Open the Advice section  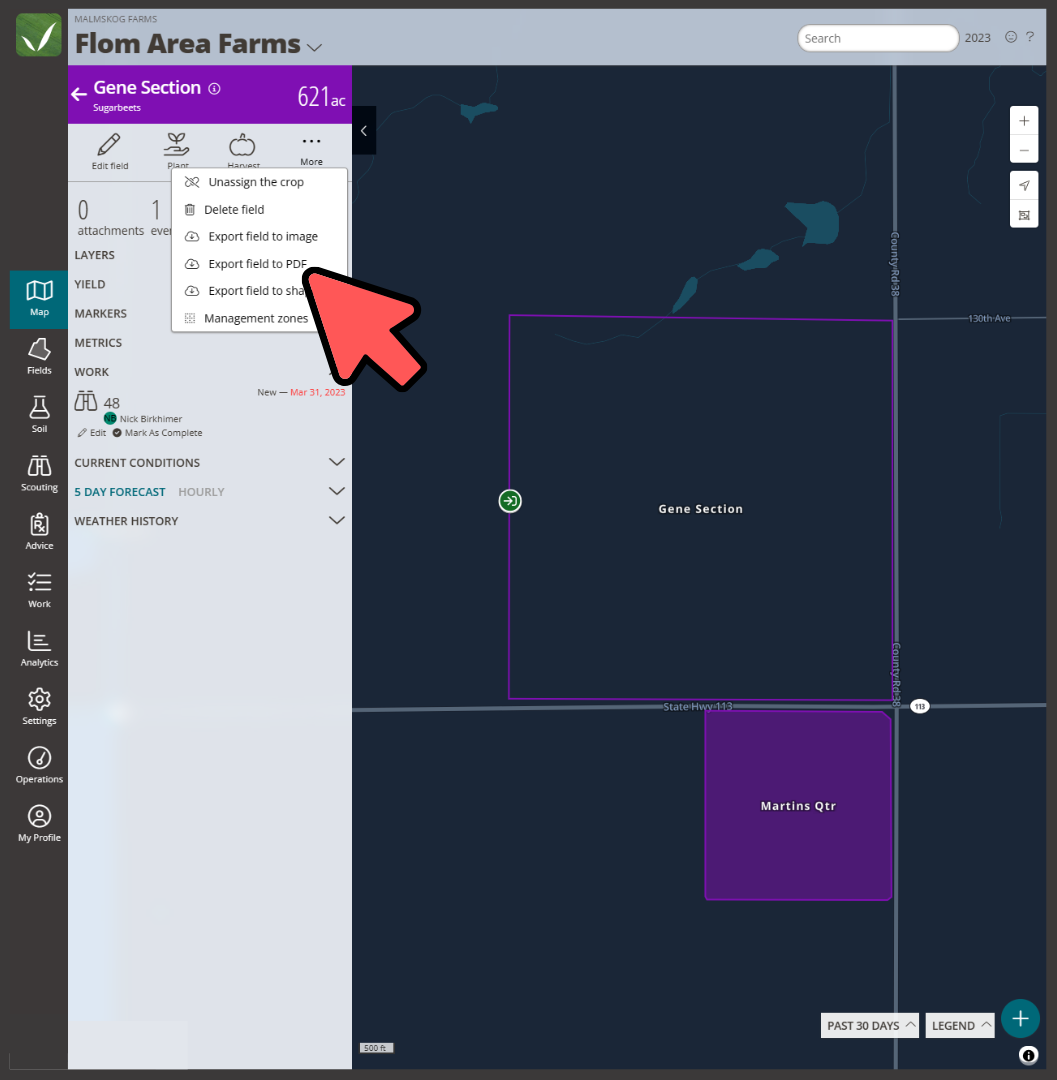point(39,532)
